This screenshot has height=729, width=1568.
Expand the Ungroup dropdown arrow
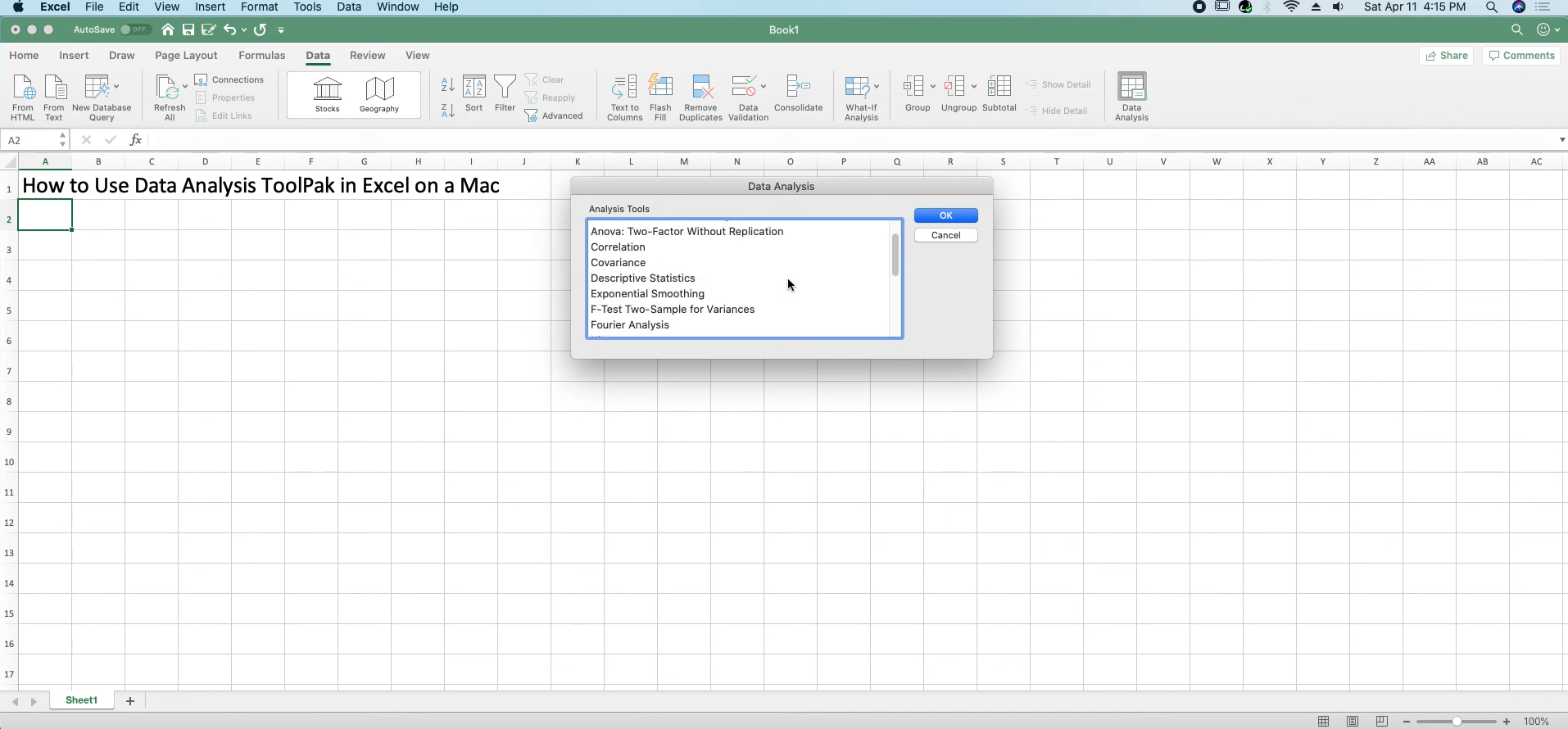click(x=974, y=86)
